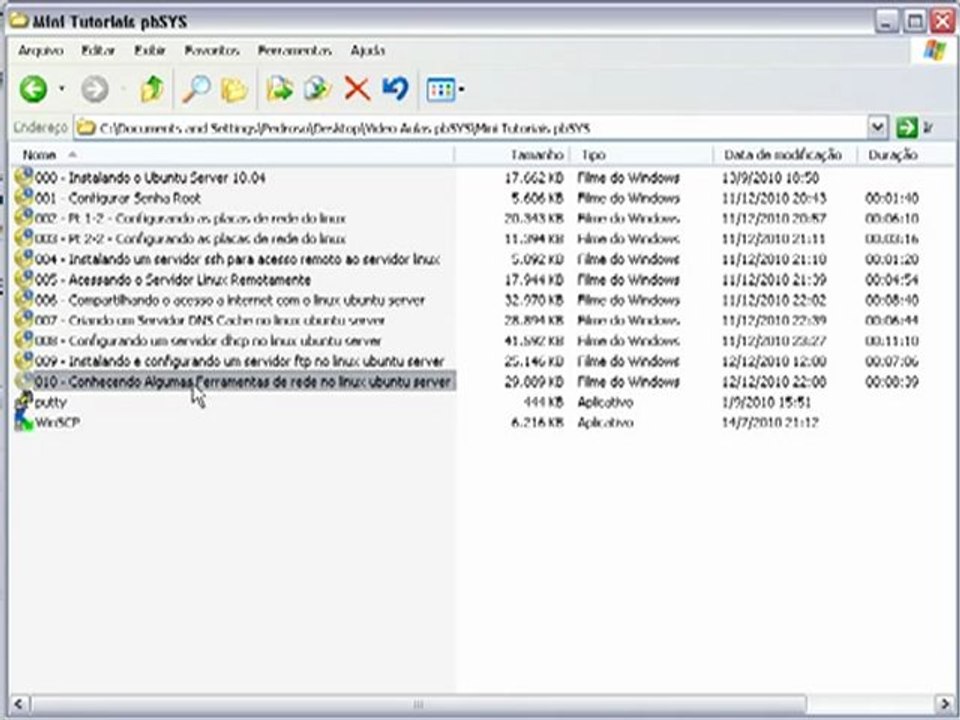This screenshot has height=720, width=960.
Task: Select the putty file name
Action: pyautogui.click(x=50, y=403)
